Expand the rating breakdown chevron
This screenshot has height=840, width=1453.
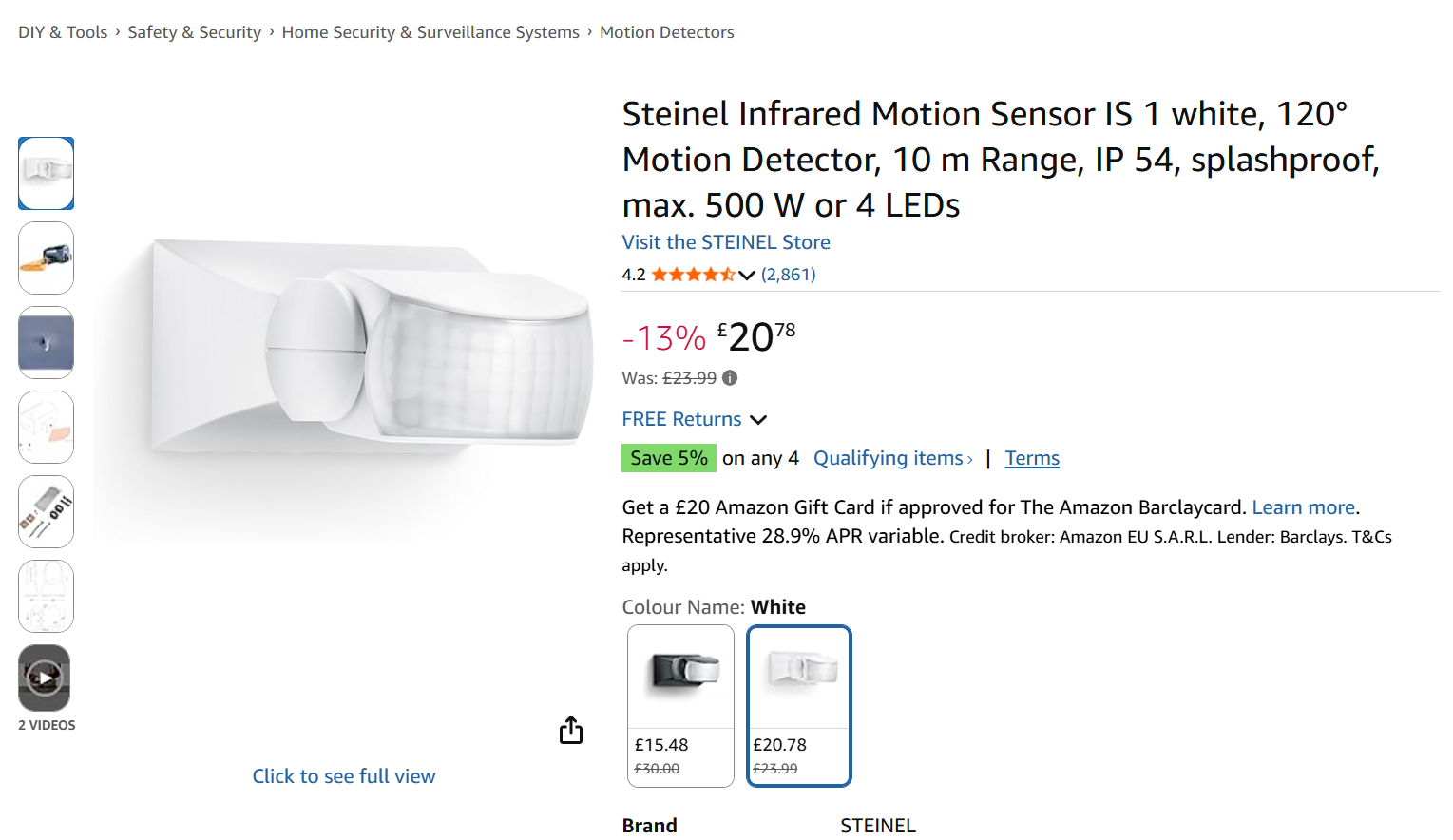pos(747,276)
